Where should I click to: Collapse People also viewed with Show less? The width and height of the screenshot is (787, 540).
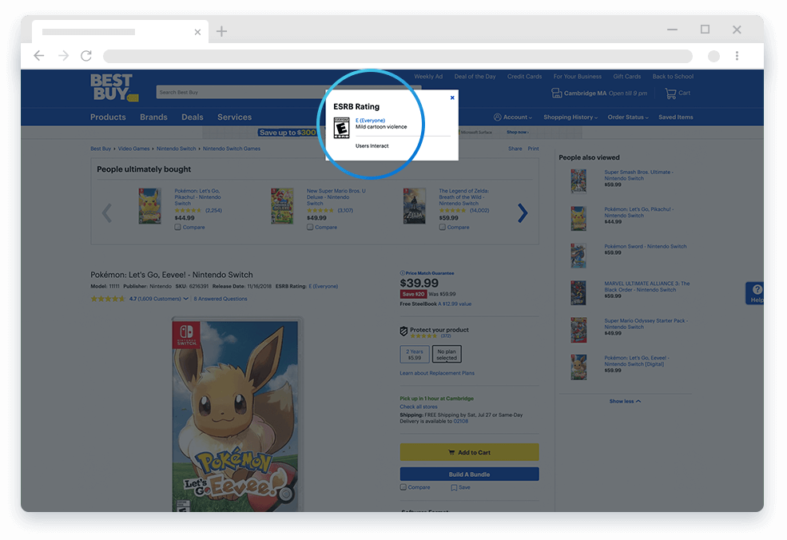coord(625,401)
